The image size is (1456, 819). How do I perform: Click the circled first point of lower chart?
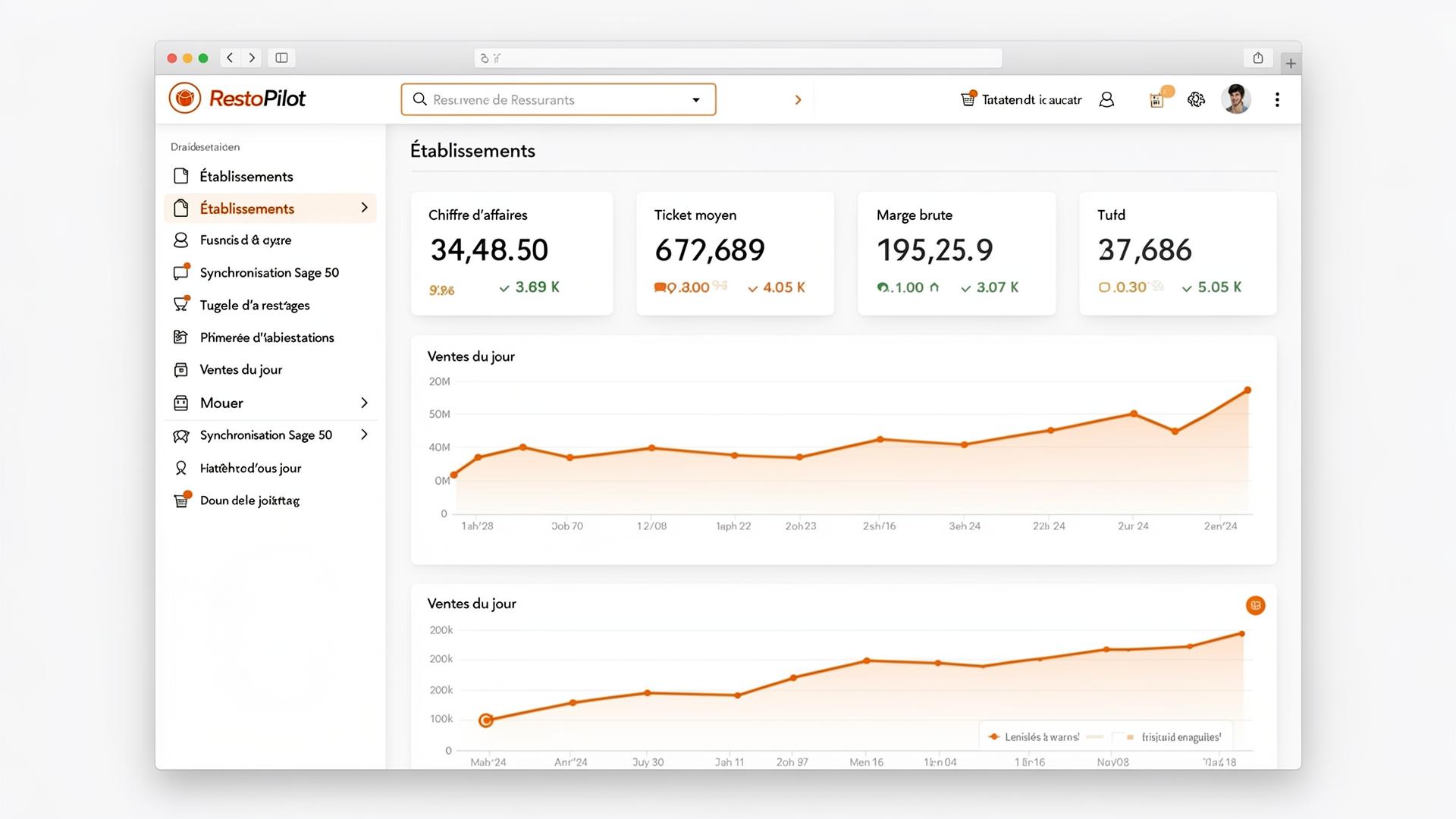pos(486,720)
